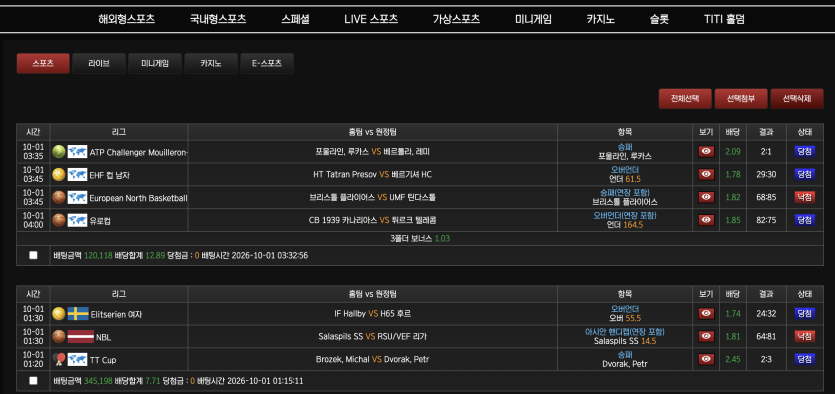Viewport: 835px width, 394px height.
Task: Click tennis ball icon in ATP Challenger row
Action: tap(59, 152)
